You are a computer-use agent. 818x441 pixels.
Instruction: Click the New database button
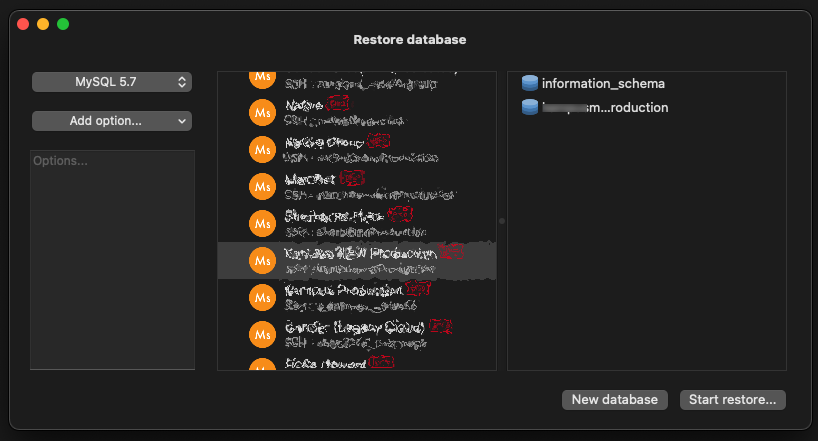(615, 400)
